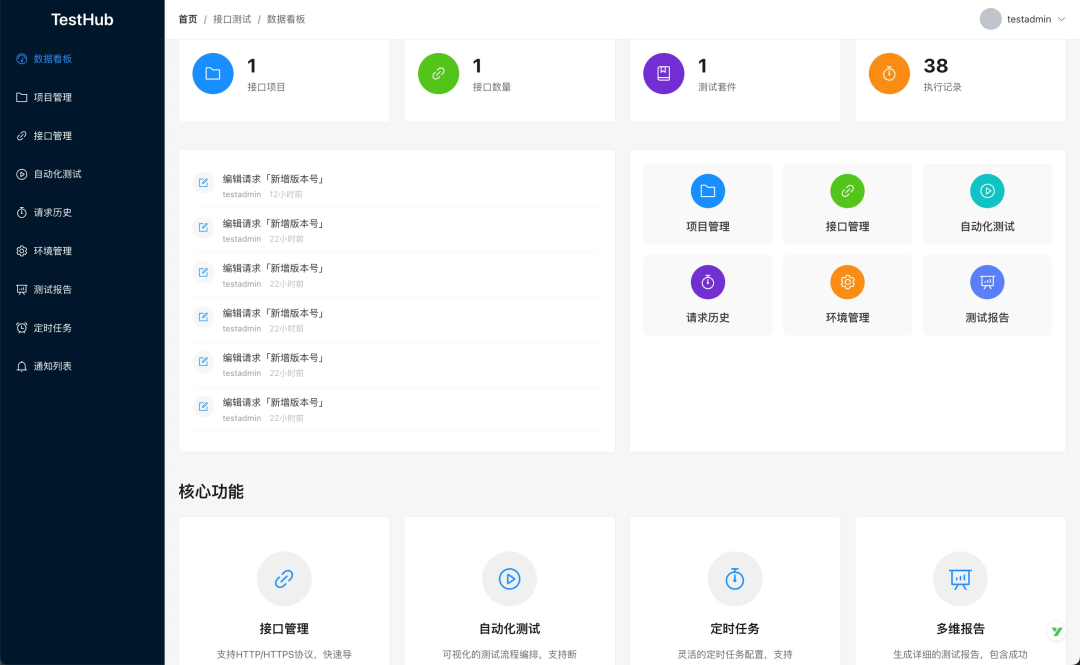Click the 多维报告 report icon under 核心功能
The image size is (1080, 665).
[960, 578]
